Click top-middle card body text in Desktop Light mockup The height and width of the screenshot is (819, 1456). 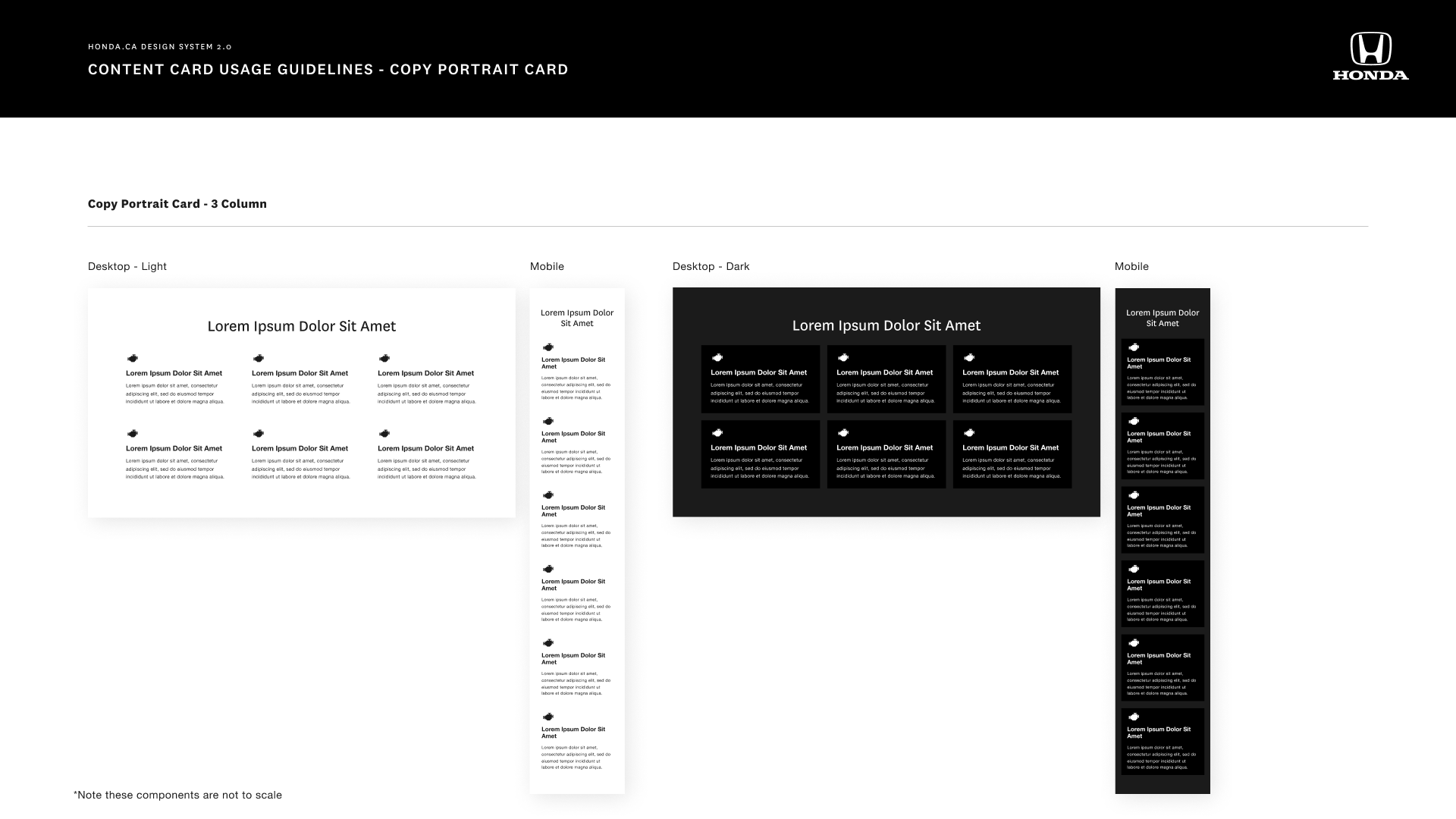coord(301,394)
